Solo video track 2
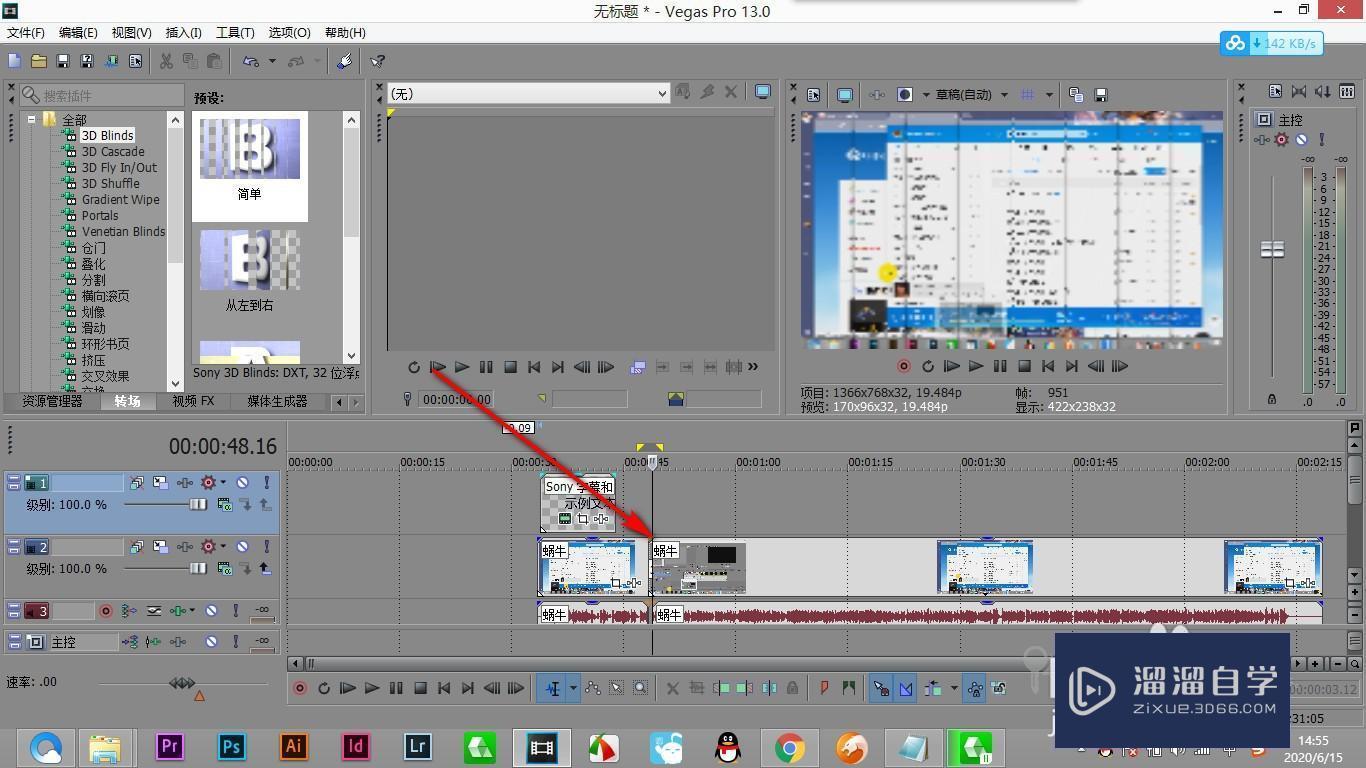 click(266, 547)
